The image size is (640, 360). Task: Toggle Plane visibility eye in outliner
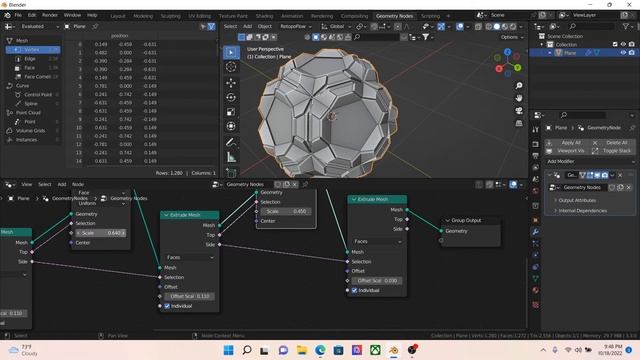tap(623, 53)
